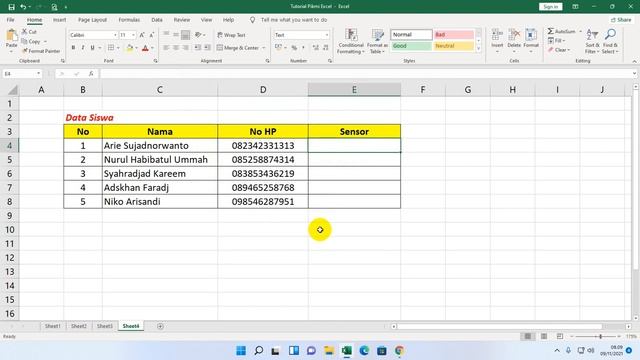Click Tell me what you want to do
Image resolution: width=640 pixels, height=360 pixels.
click(294, 20)
